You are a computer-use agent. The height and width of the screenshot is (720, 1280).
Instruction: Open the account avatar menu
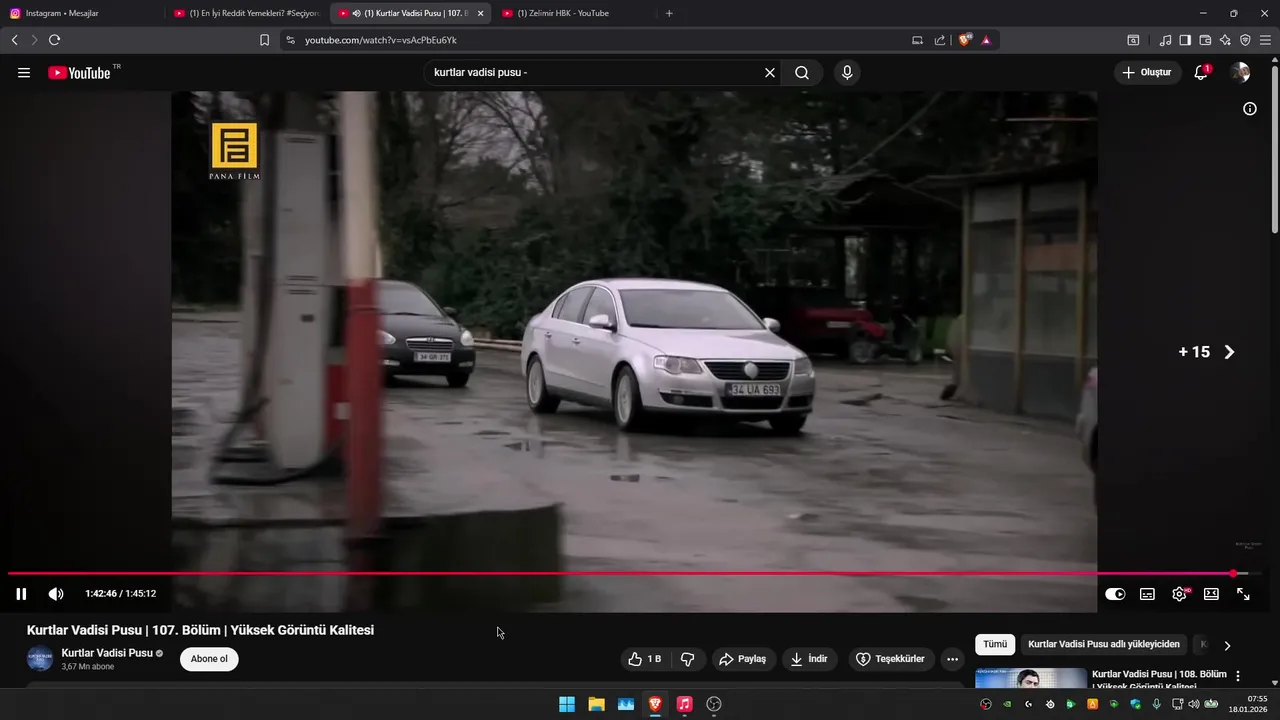1240,73
